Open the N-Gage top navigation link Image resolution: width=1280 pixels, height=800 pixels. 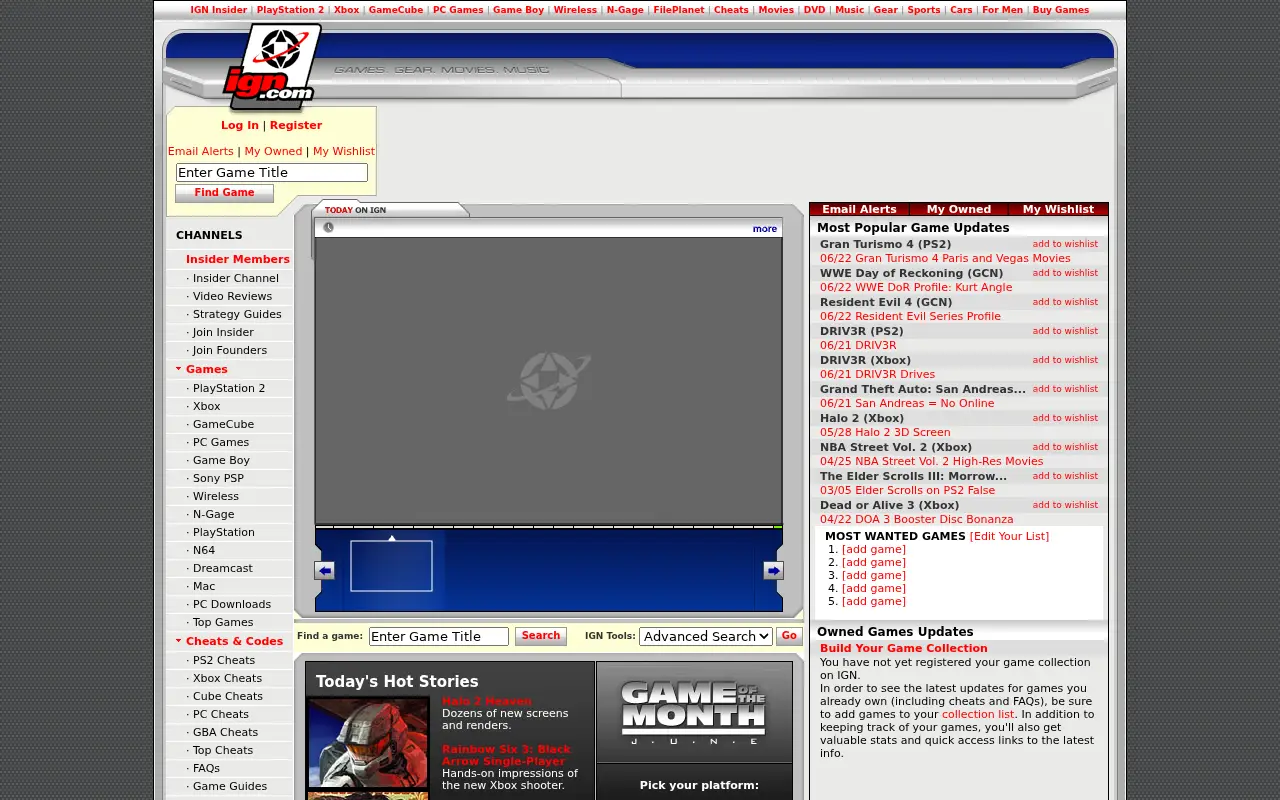(625, 10)
